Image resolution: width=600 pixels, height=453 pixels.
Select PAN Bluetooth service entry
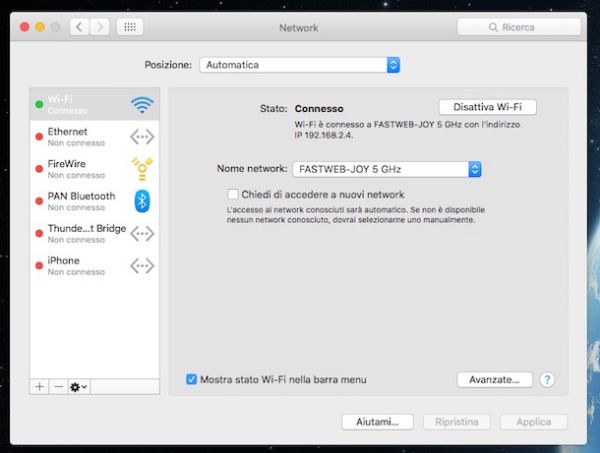click(x=80, y=201)
